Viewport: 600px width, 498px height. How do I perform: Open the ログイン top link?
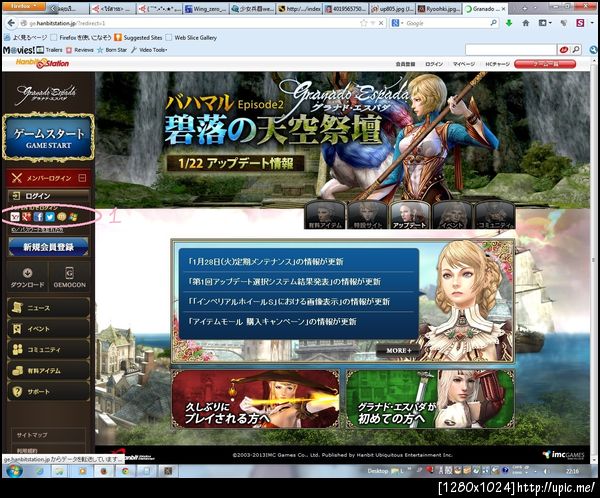point(434,64)
